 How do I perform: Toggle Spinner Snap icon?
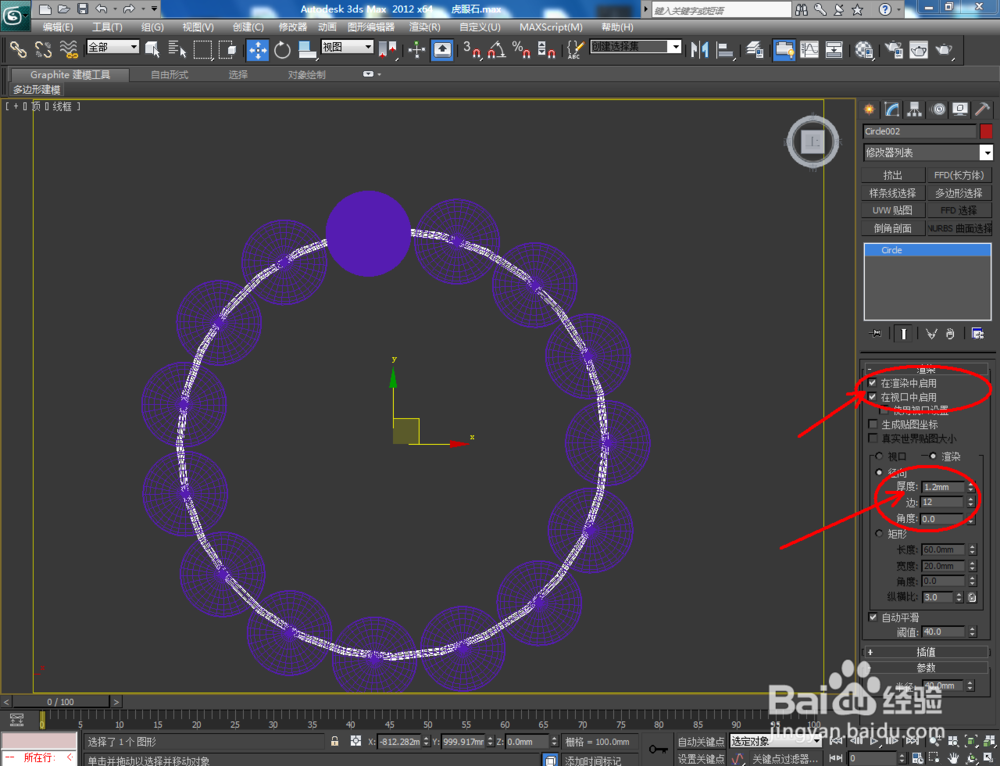click(547, 49)
